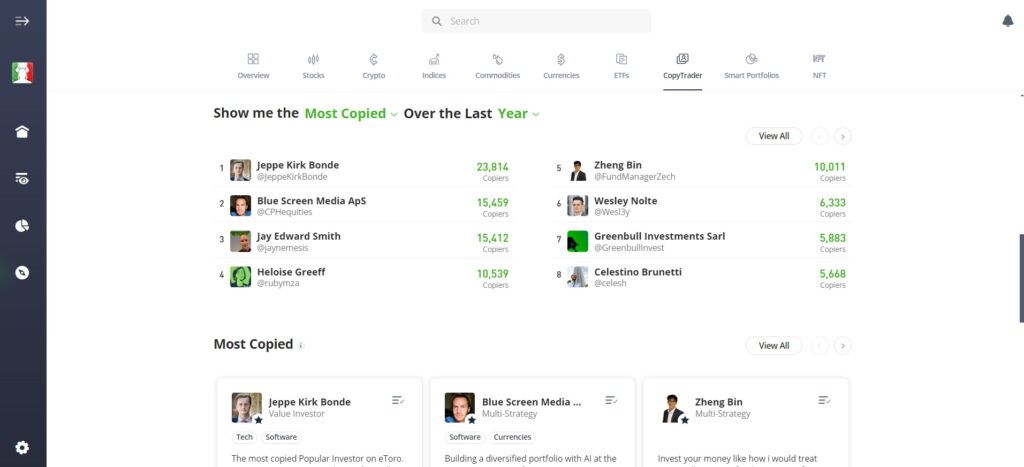The height and width of the screenshot is (467, 1024).
Task: Click the Stocks candlestick icon
Action: coord(313,59)
